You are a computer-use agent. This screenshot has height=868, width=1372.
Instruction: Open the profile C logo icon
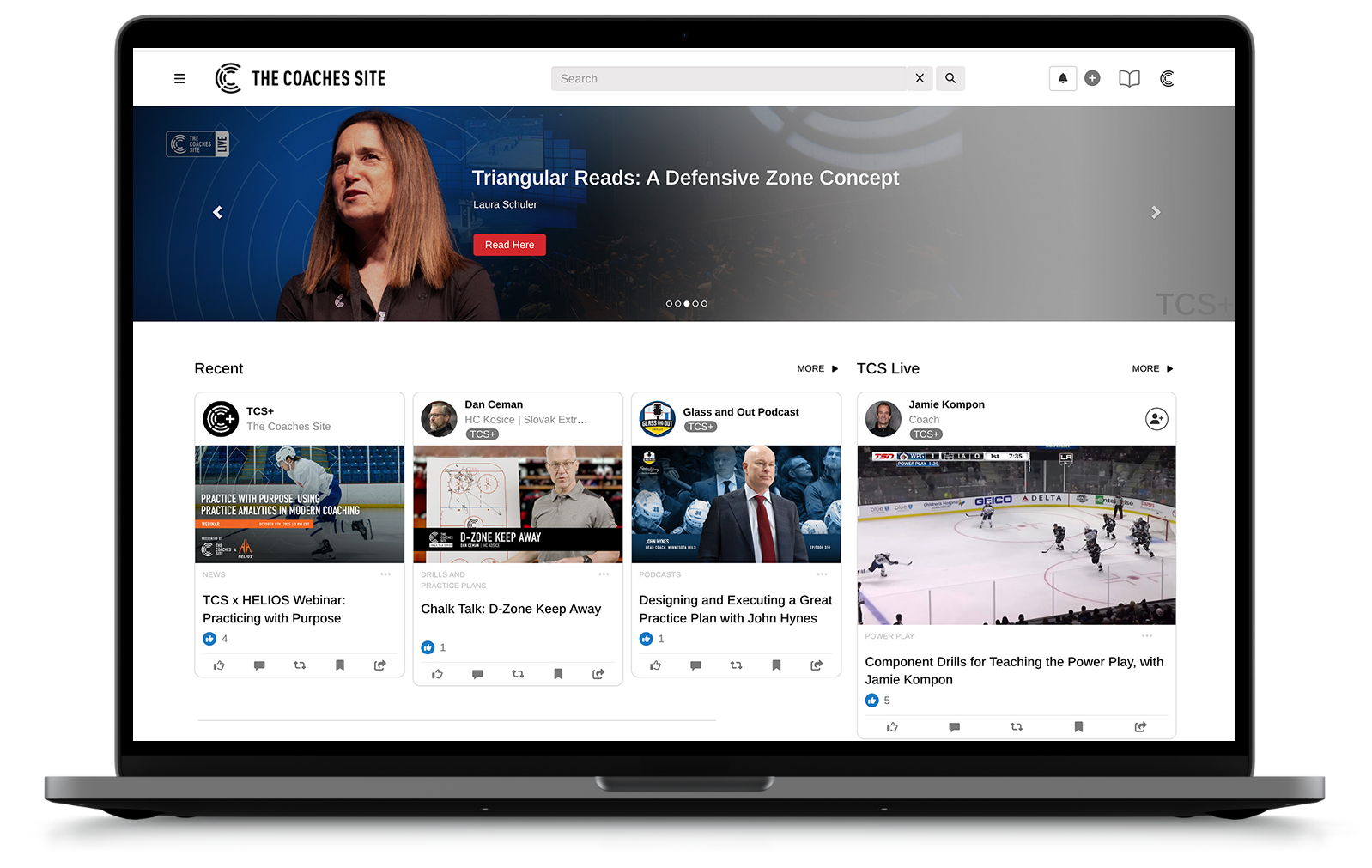1167,79
